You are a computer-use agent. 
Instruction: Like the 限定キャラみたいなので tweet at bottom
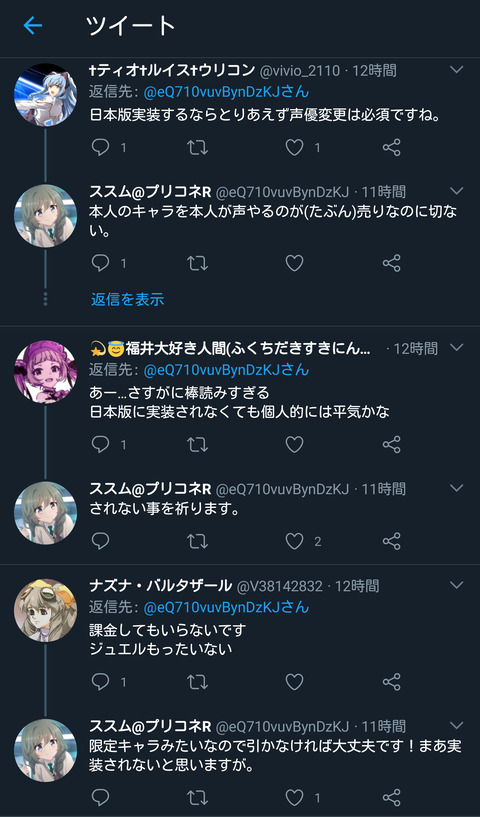coord(294,797)
